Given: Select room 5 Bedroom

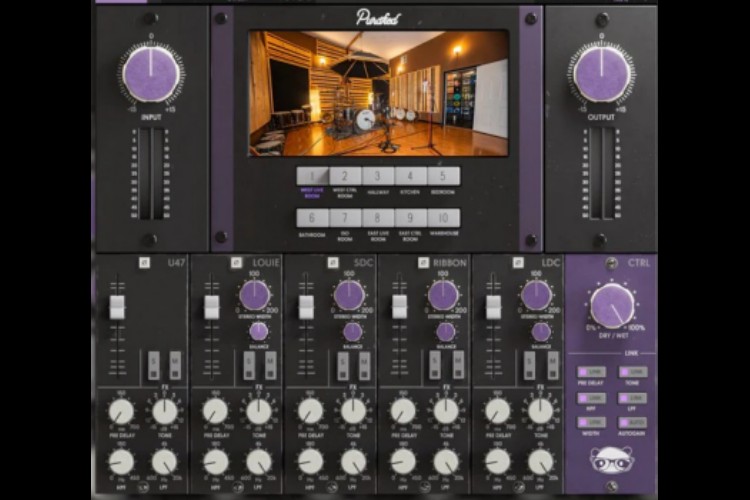Looking at the screenshot, I should pyautogui.click(x=443, y=176).
